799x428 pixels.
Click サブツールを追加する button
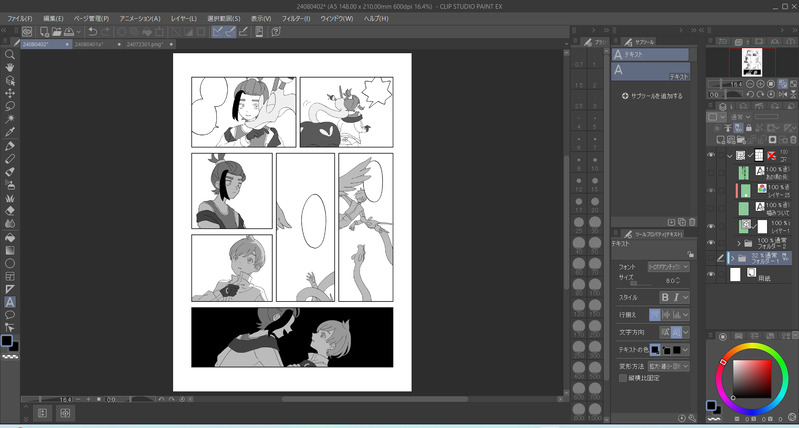pos(652,96)
